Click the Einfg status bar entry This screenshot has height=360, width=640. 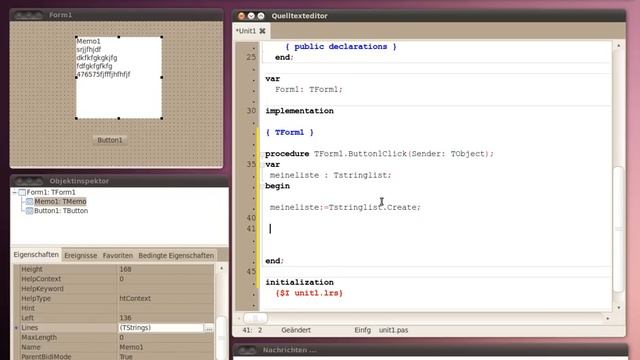(x=362, y=330)
